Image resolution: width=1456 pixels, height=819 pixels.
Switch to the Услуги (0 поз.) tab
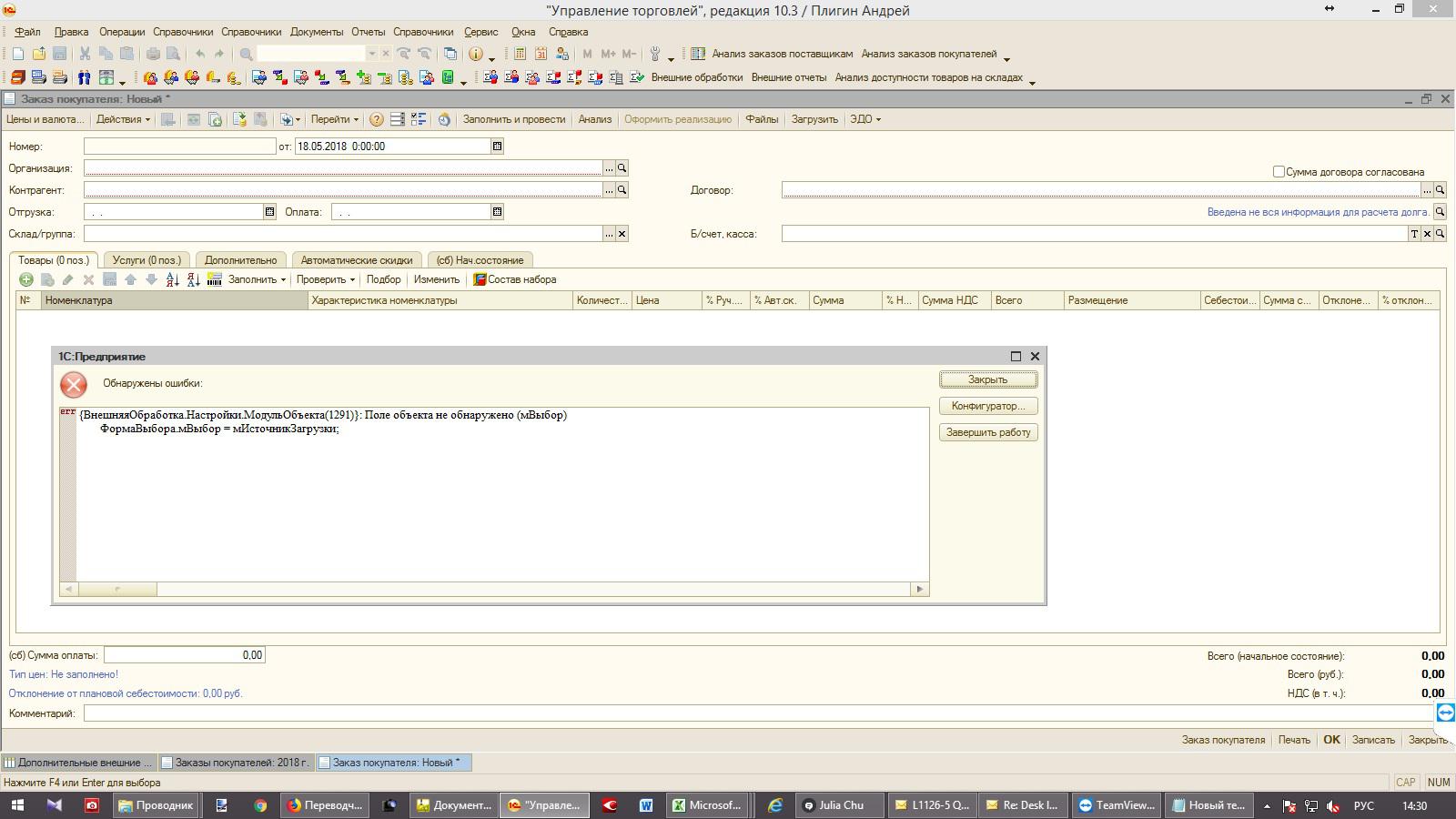pos(147,260)
